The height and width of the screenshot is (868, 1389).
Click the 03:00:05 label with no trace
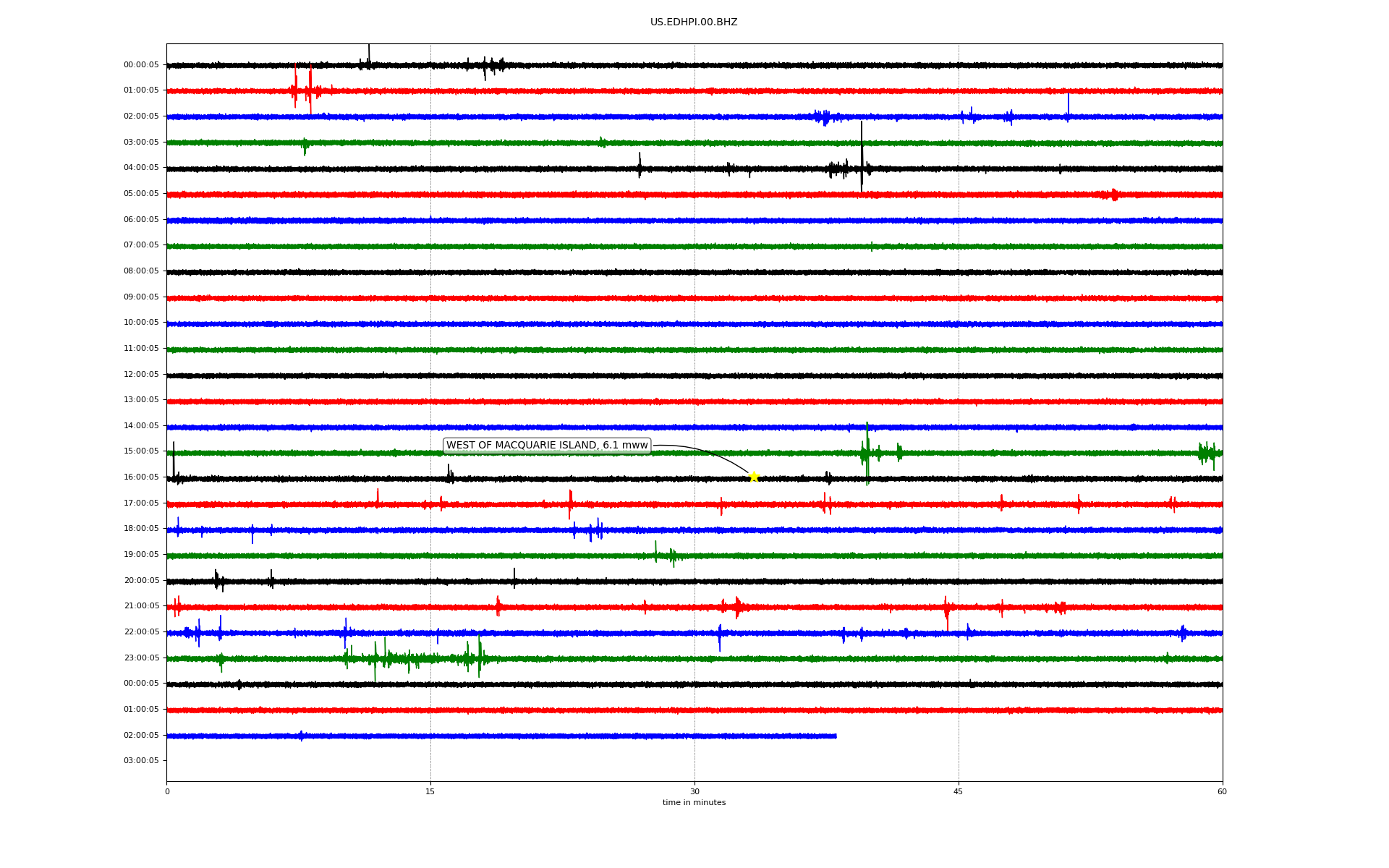(141, 761)
